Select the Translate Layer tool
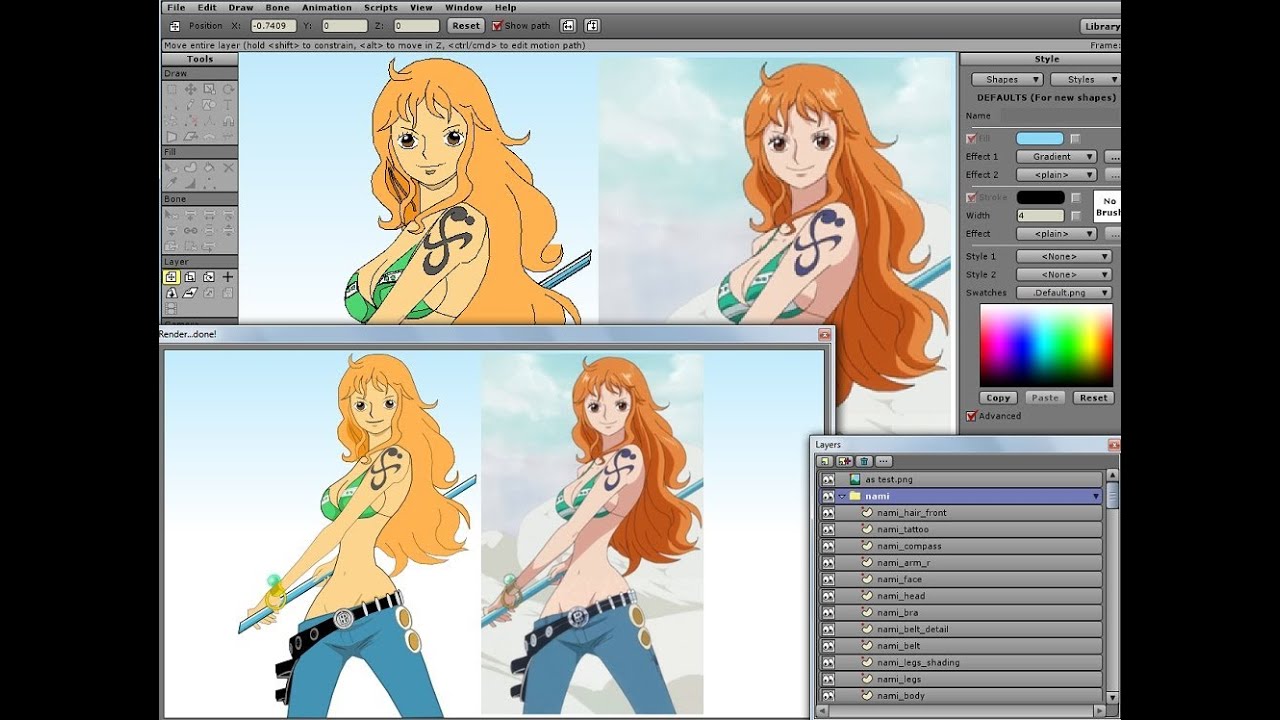This screenshot has width=1280, height=720. (x=171, y=277)
